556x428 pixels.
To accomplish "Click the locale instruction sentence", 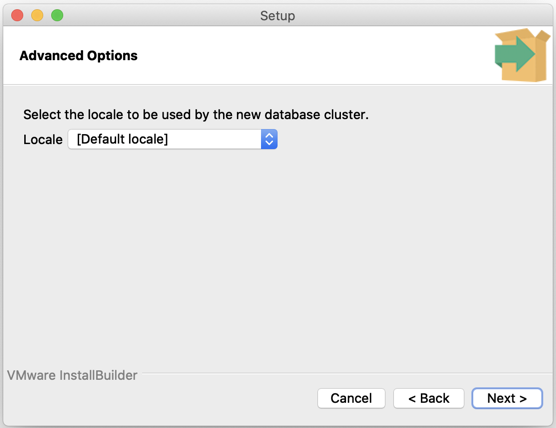I will (x=196, y=115).
